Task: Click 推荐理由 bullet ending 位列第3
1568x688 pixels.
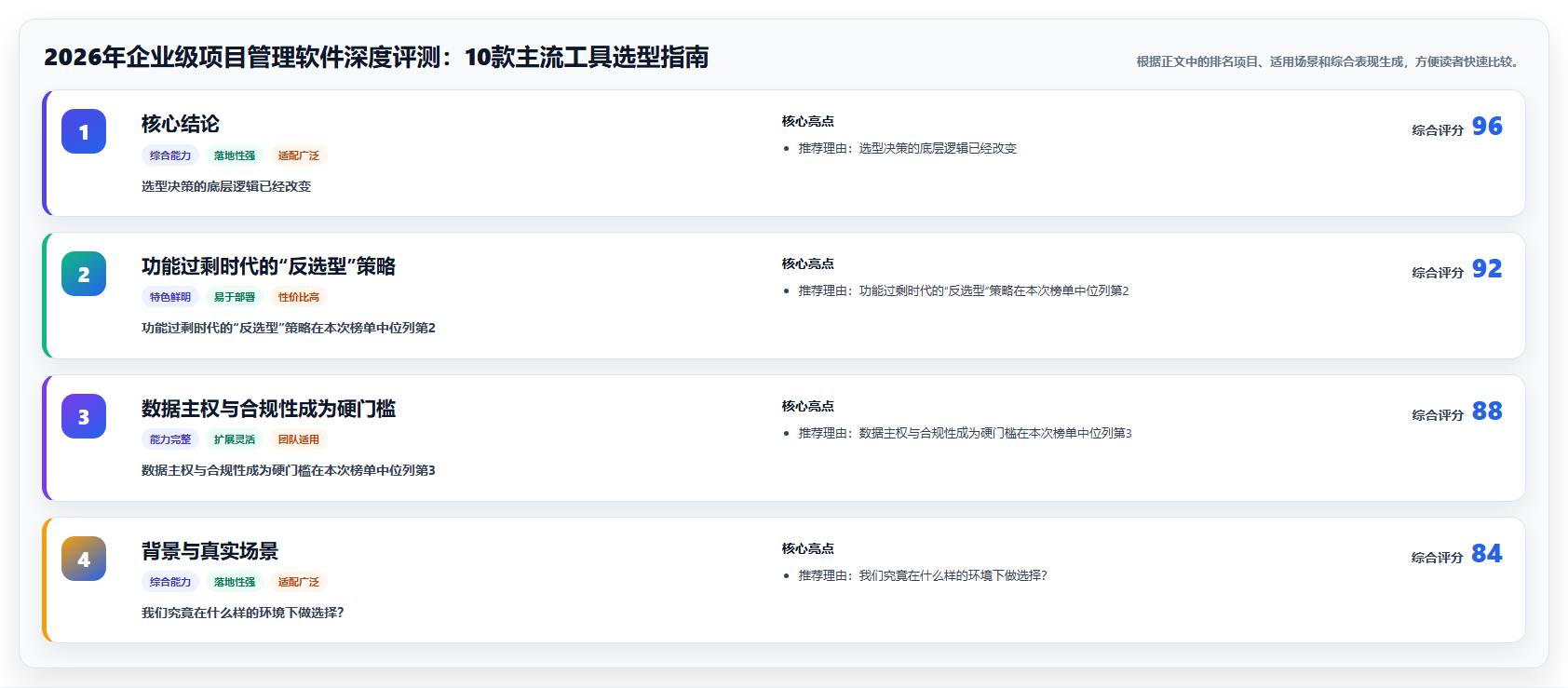Action: [965, 433]
